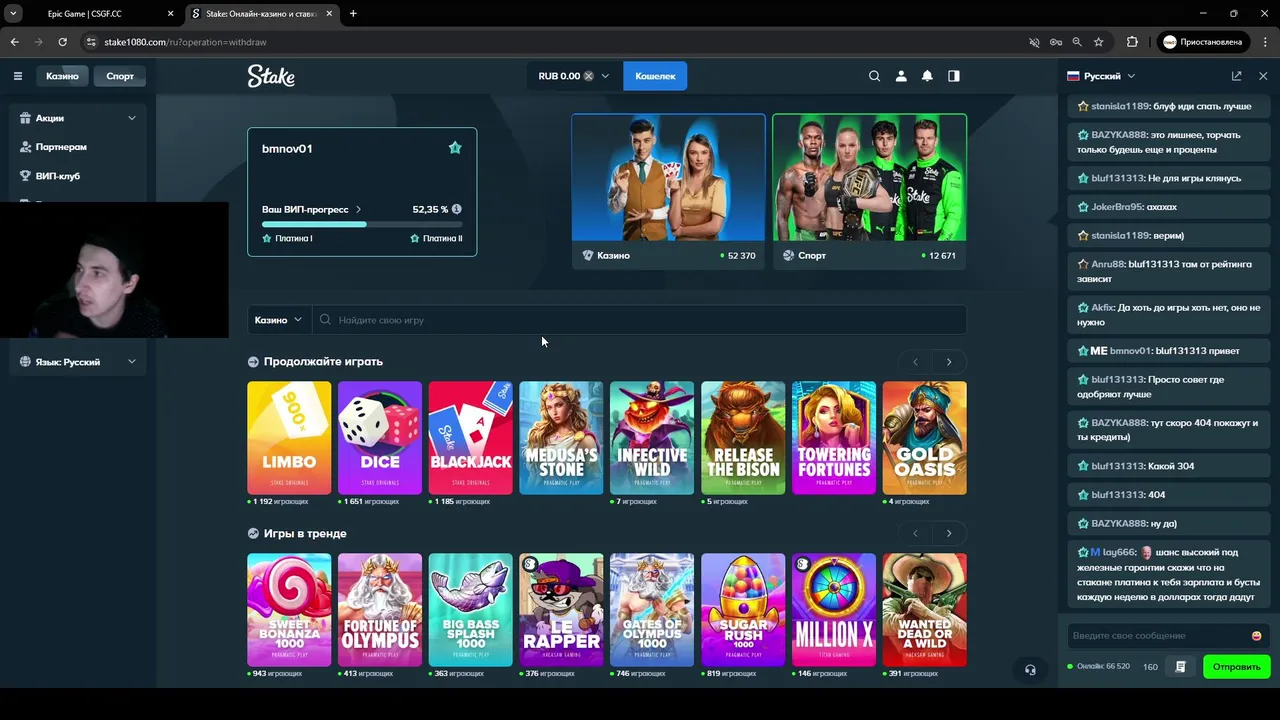Screen dimensions: 1280x720
Task: Open the Казино banner card
Action: pyautogui.click(x=668, y=192)
